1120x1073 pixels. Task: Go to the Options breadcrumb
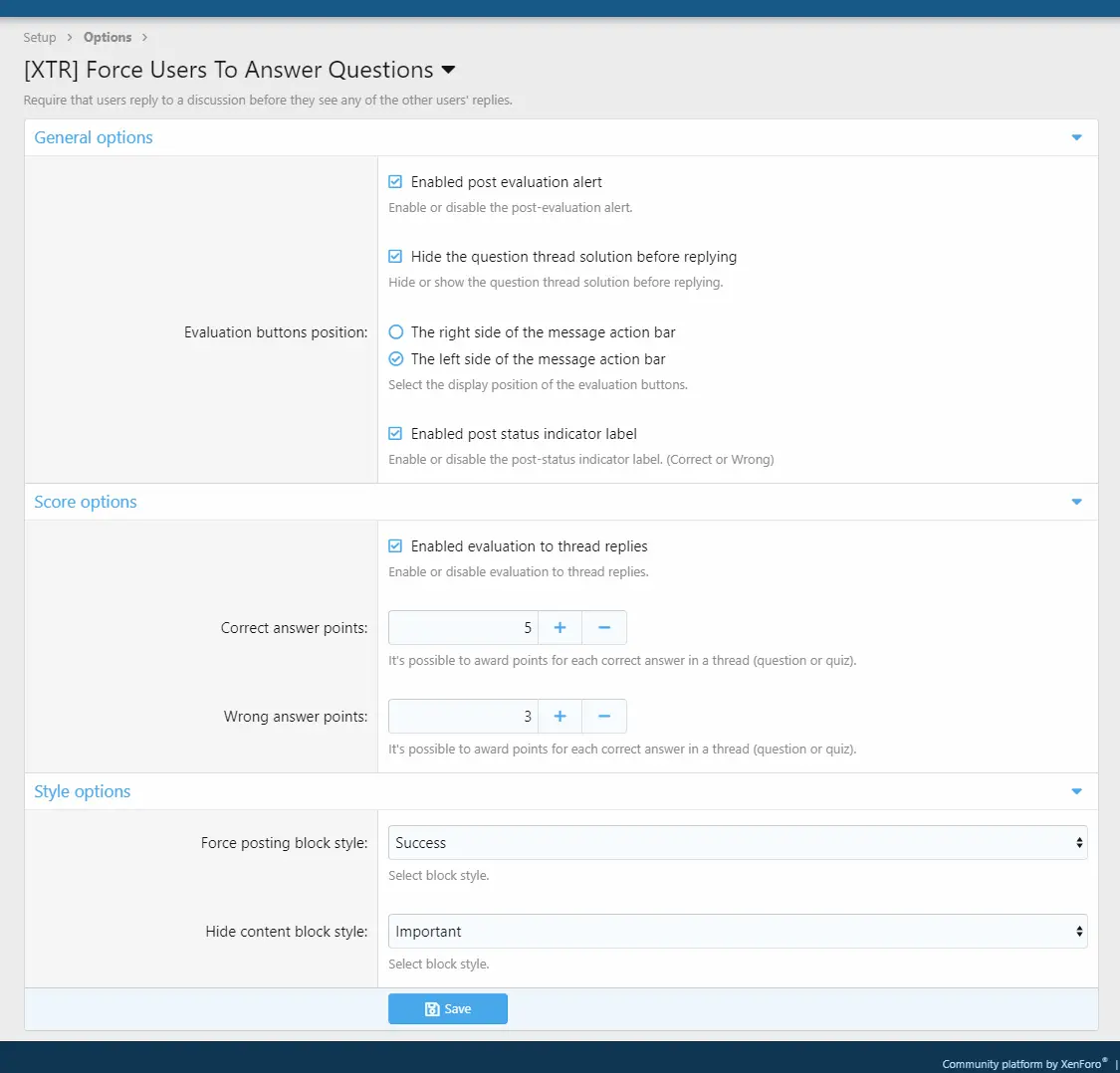click(108, 37)
